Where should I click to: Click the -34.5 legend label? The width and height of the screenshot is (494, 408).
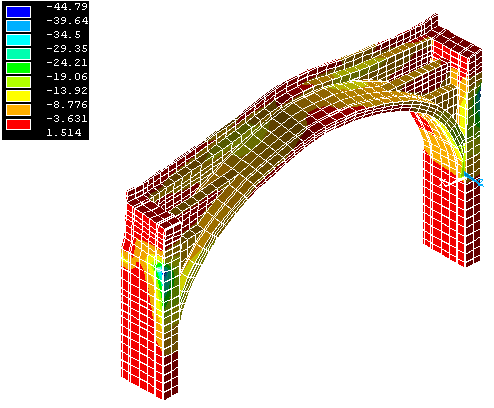pyautogui.click(x=63, y=35)
